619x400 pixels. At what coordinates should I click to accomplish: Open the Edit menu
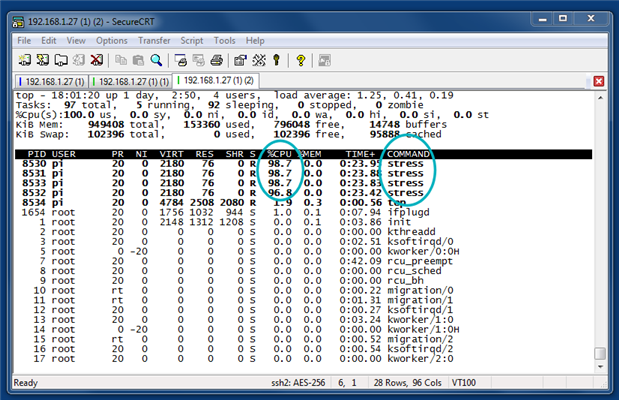point(49,41)
